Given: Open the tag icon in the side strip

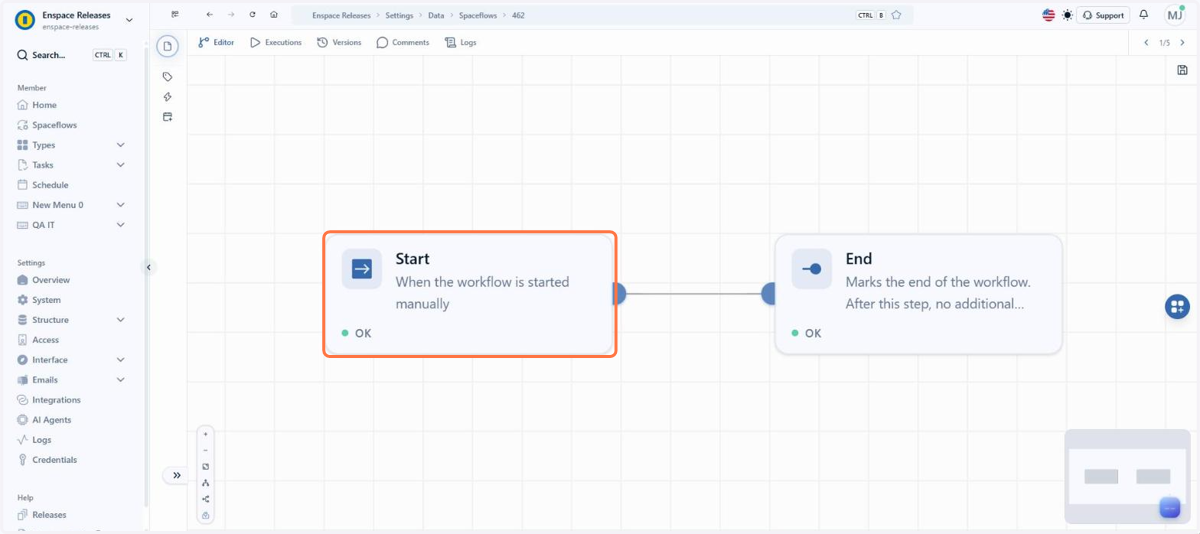Looking at the screenshot, I should (x=168, y=77).
